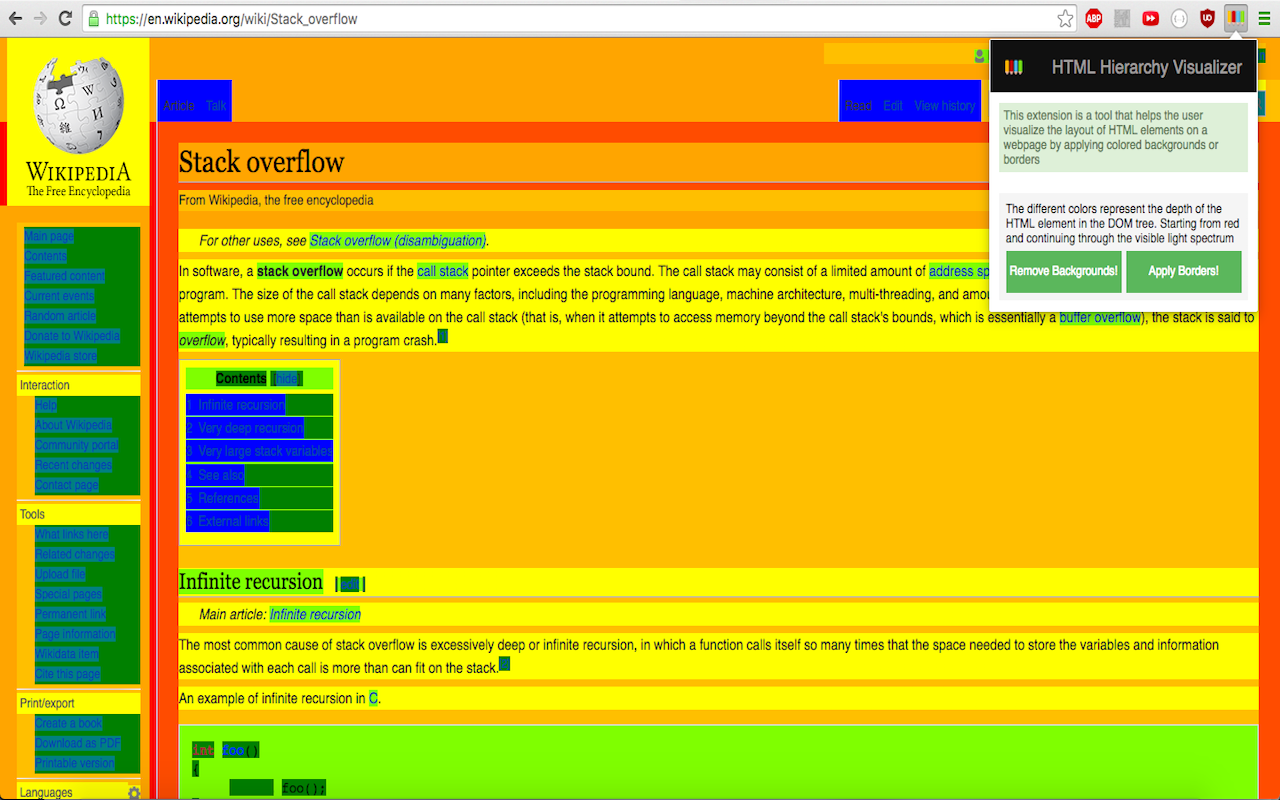Follow the 'call stack' link
The image size is (1280, 800).
443,271
